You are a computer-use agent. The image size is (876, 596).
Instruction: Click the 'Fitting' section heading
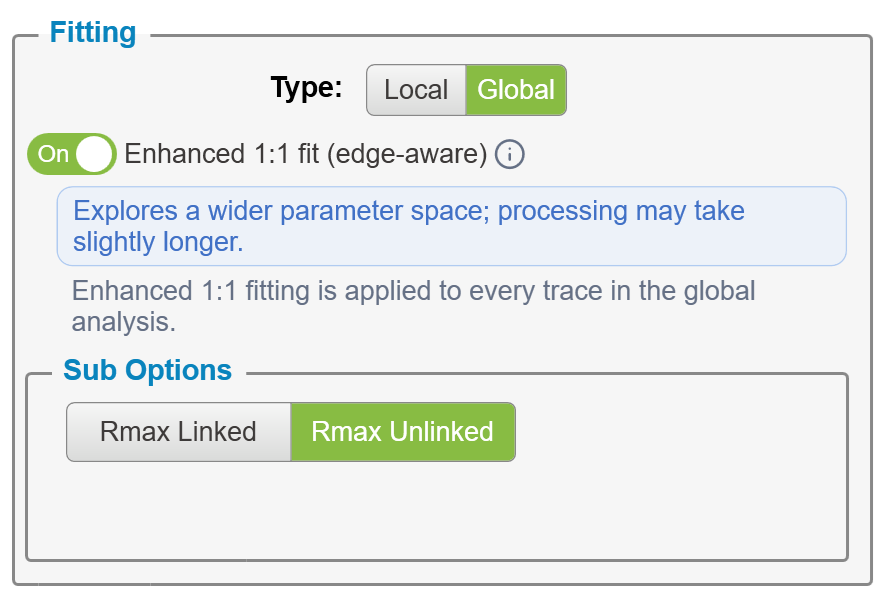[x=93, y=32]
